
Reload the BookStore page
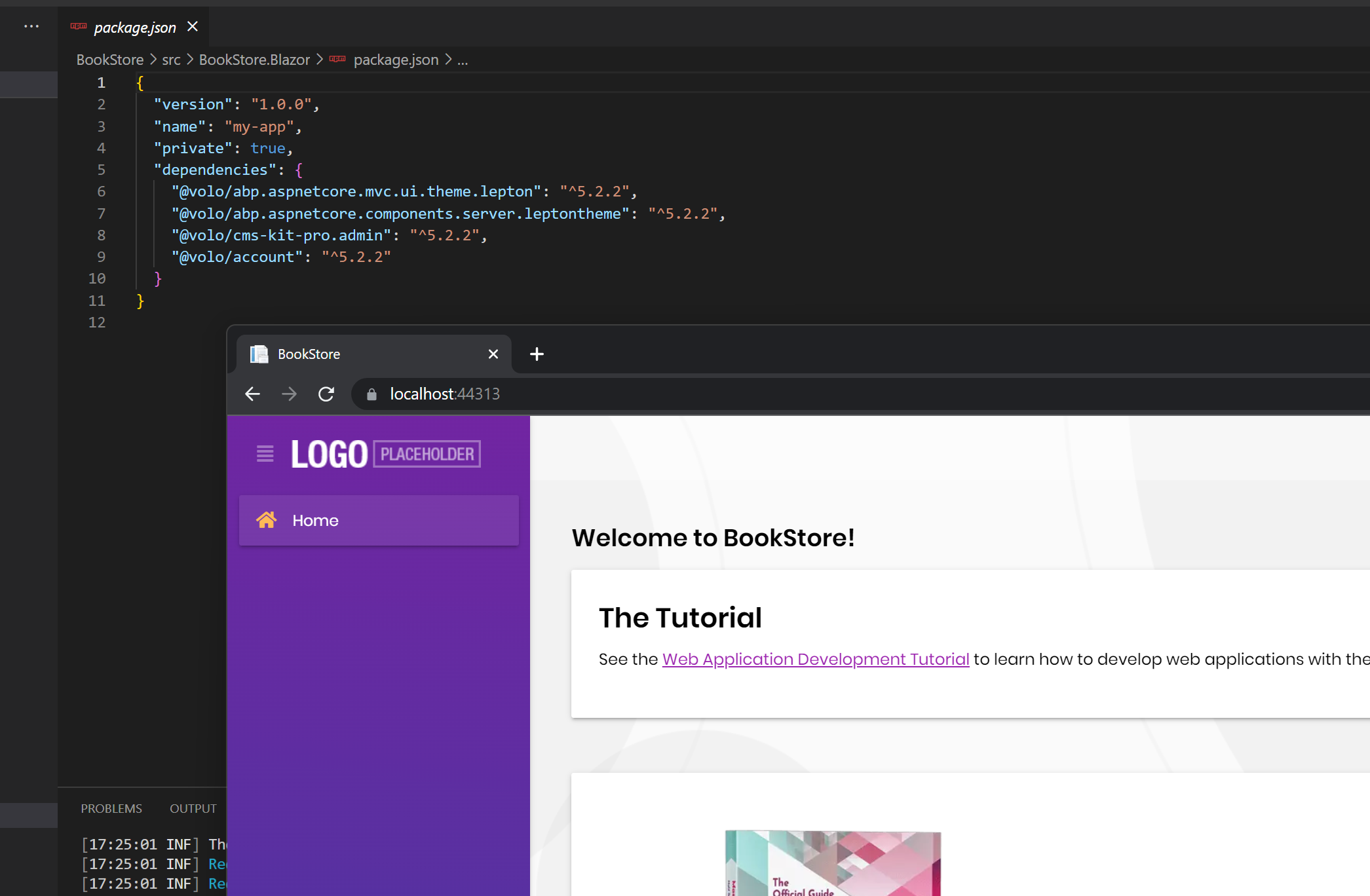(x=326, y=394)
